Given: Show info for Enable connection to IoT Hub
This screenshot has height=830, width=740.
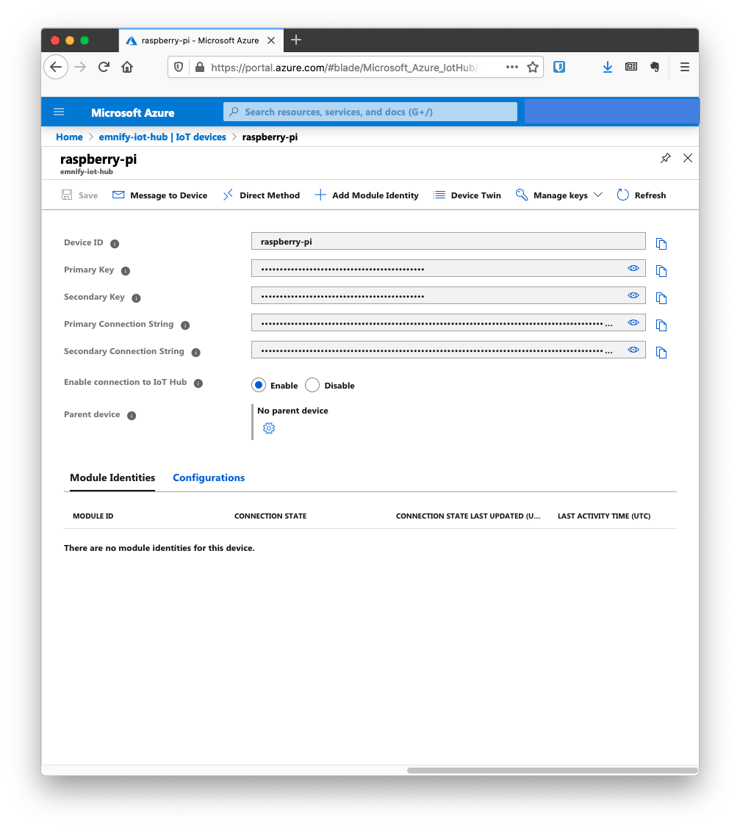Looking at the screenshot, I should coord(198,383).
